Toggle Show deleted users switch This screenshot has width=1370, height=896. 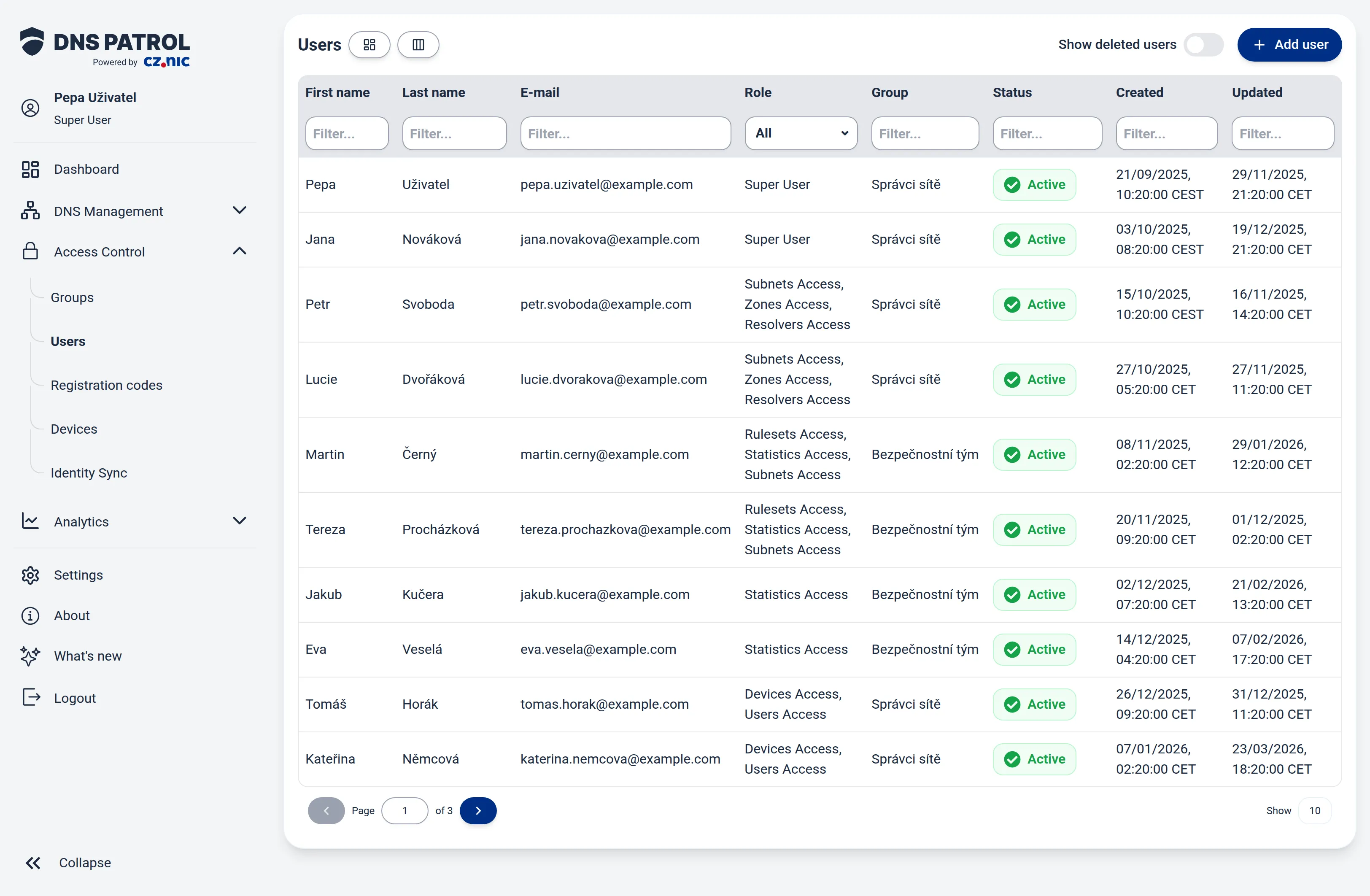[1203, 44]
